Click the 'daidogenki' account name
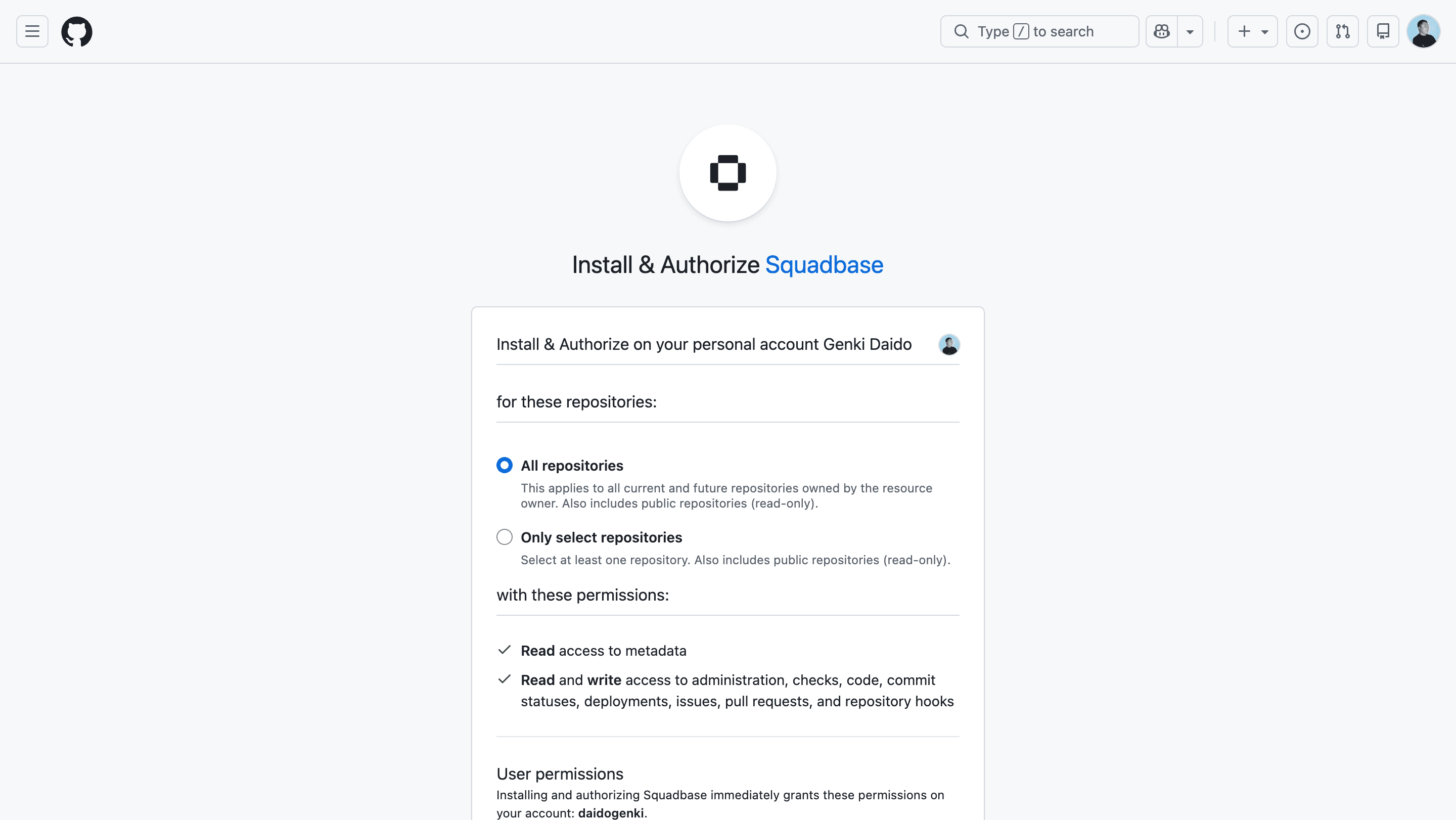The width and height of the screenshot is (1456, 820). 610,812
